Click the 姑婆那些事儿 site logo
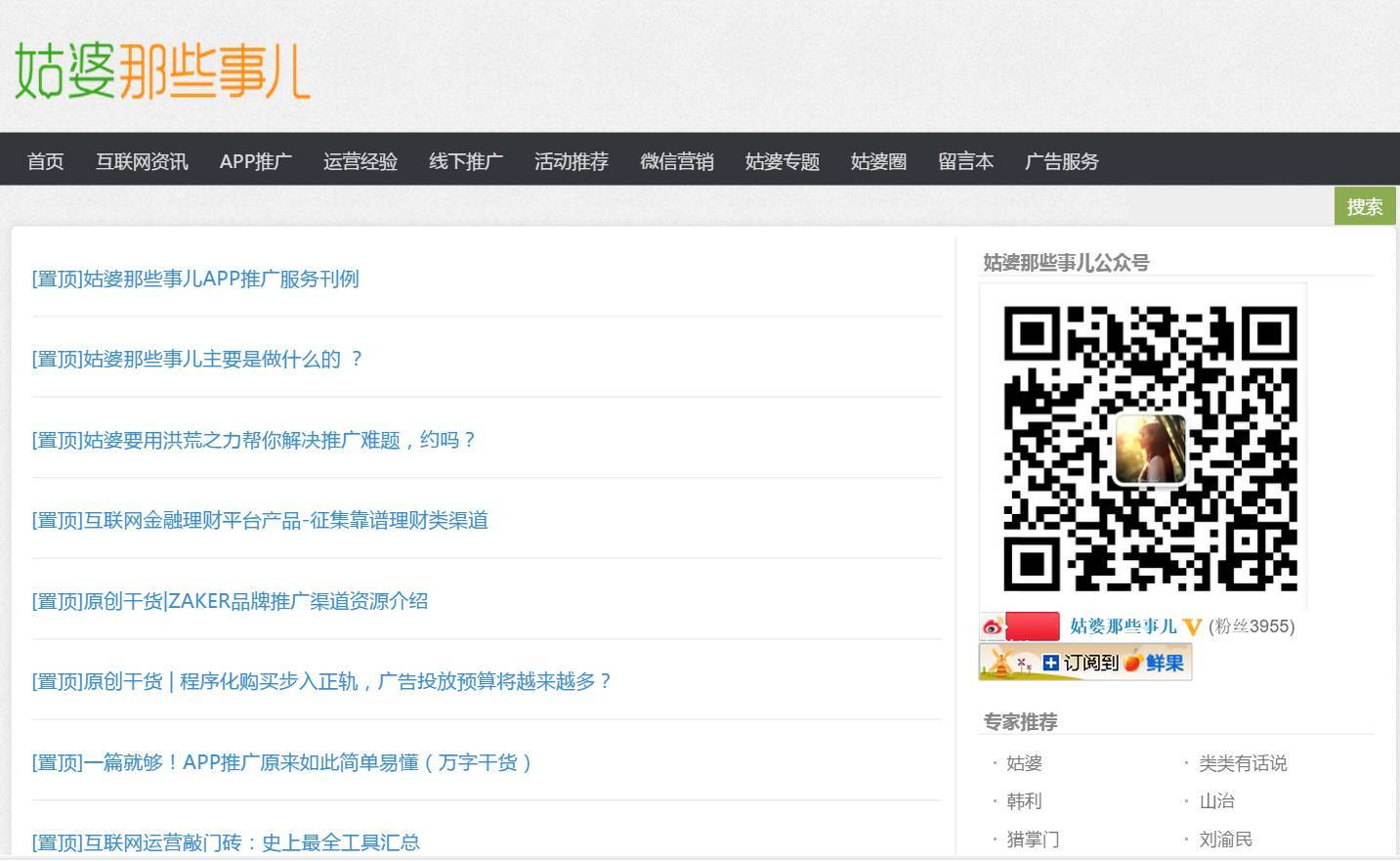This screenshot has height=861, width=1400. [x=162, y=70]
